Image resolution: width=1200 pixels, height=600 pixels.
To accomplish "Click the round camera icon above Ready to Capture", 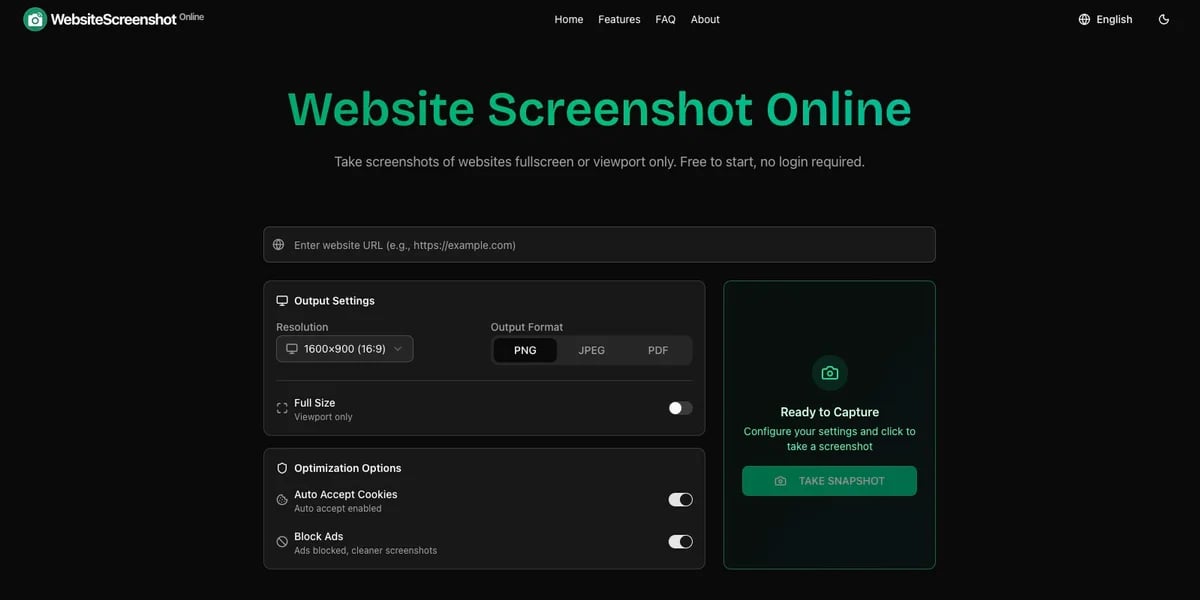I will pyautogui.click(x=829, y=373).
